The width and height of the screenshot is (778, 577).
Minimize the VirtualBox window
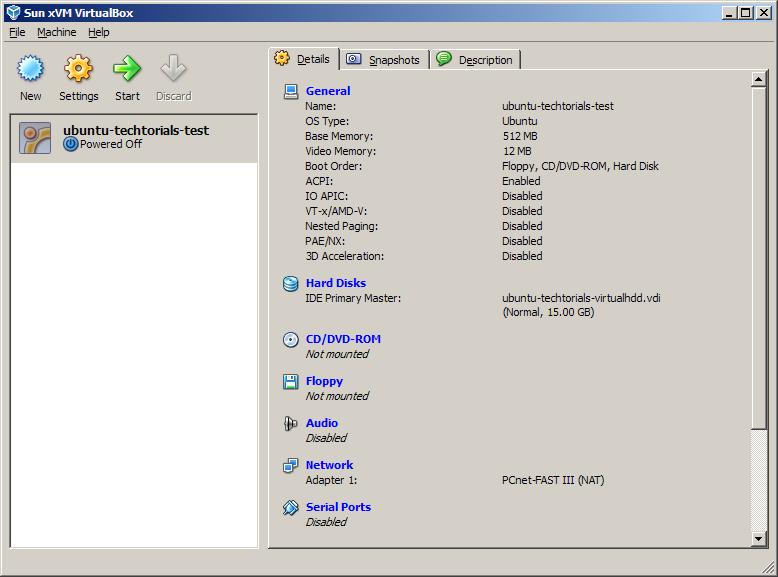[728, 12]
